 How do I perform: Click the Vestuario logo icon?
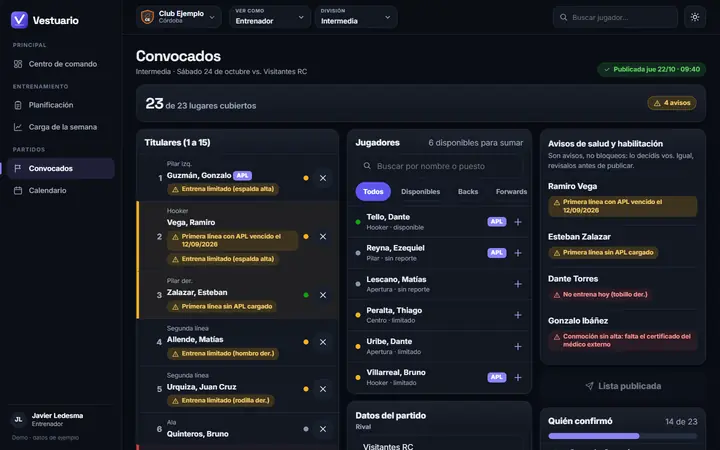point(19,20)
